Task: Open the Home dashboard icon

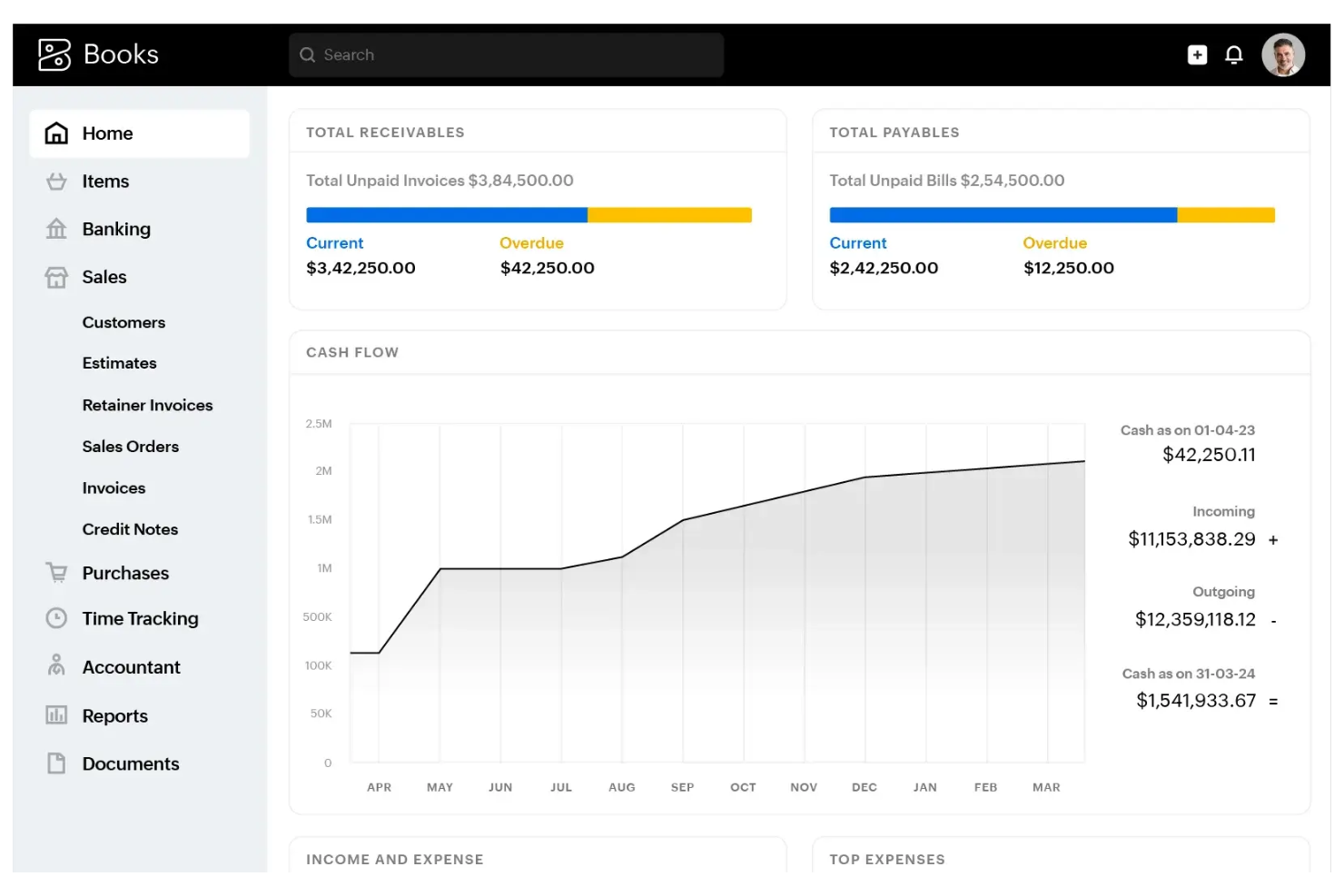Action: tap(55, 133)
